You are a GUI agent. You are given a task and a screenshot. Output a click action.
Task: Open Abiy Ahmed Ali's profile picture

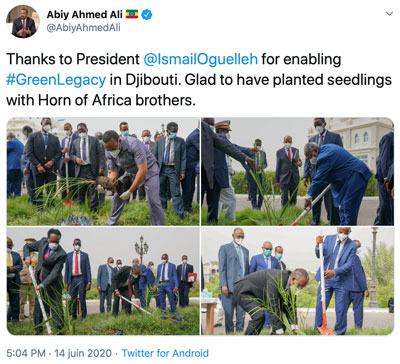pyautogui.click(x=22, y=22)
